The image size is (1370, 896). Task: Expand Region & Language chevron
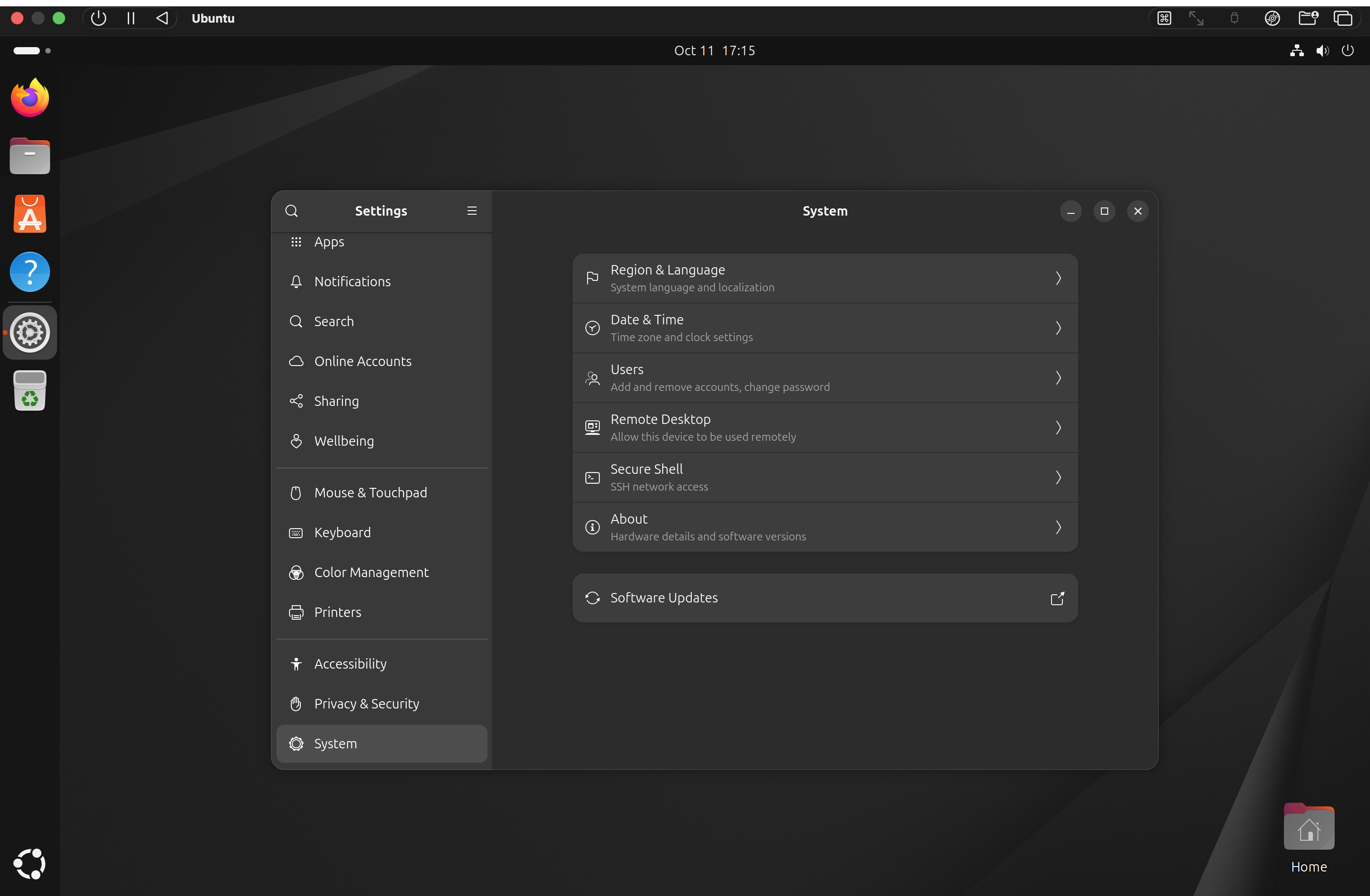[x=1058, y=279]
